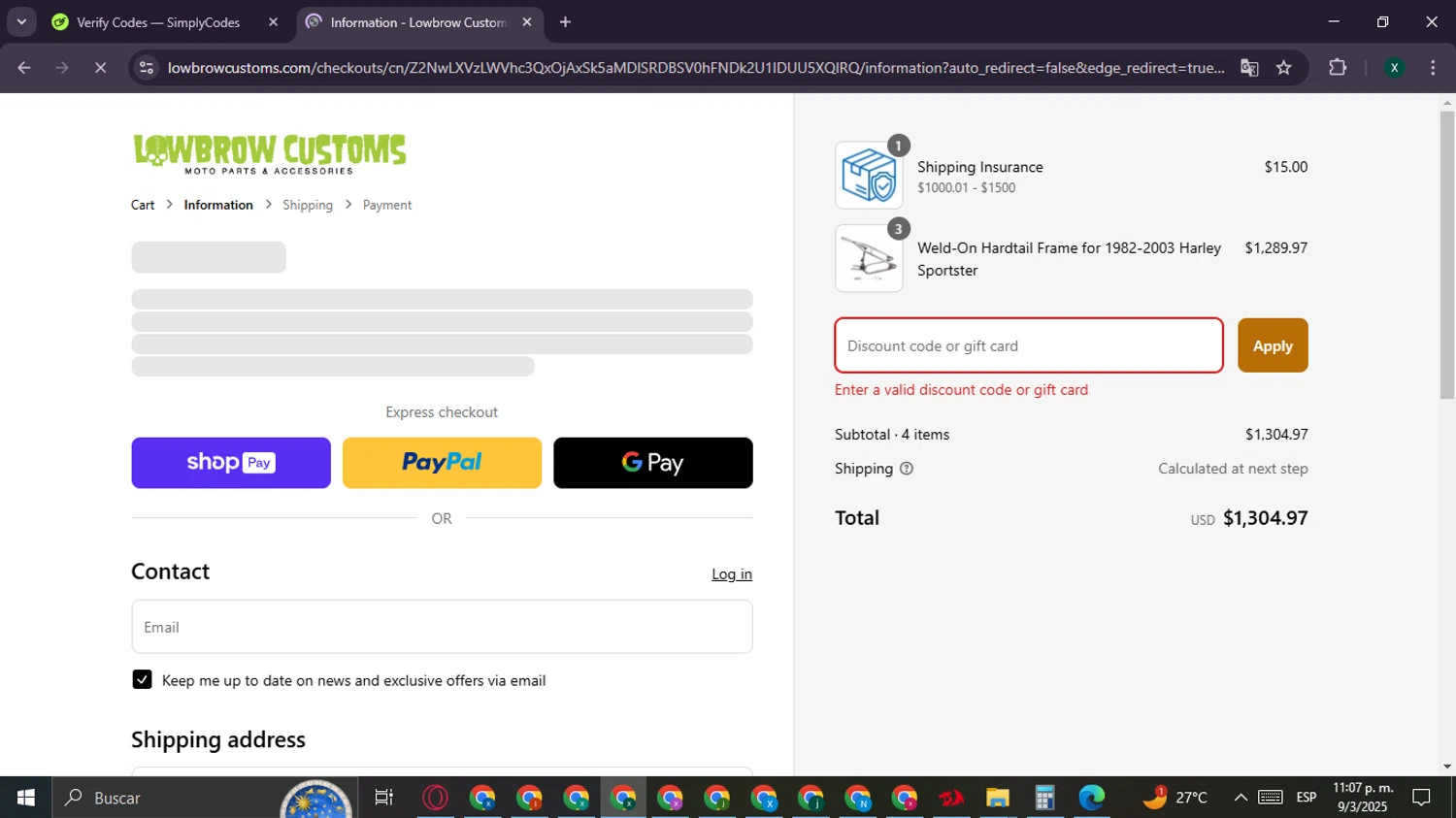Uncheck Keep me up to date checkbox
Image resolution: width=1456 pixels, height=818 pixels.
tap(142, 680)
